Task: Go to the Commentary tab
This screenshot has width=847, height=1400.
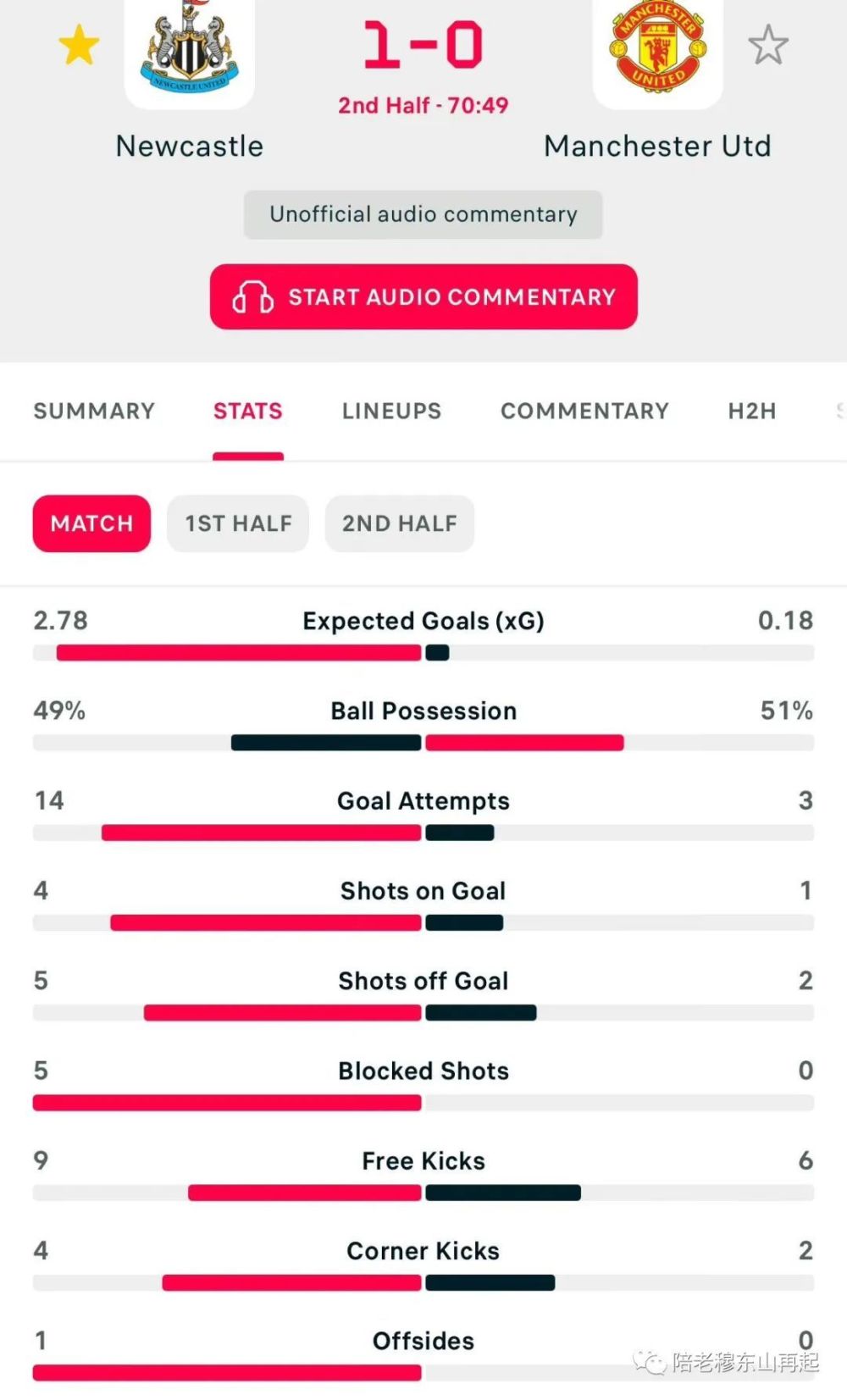Action: 584,411
